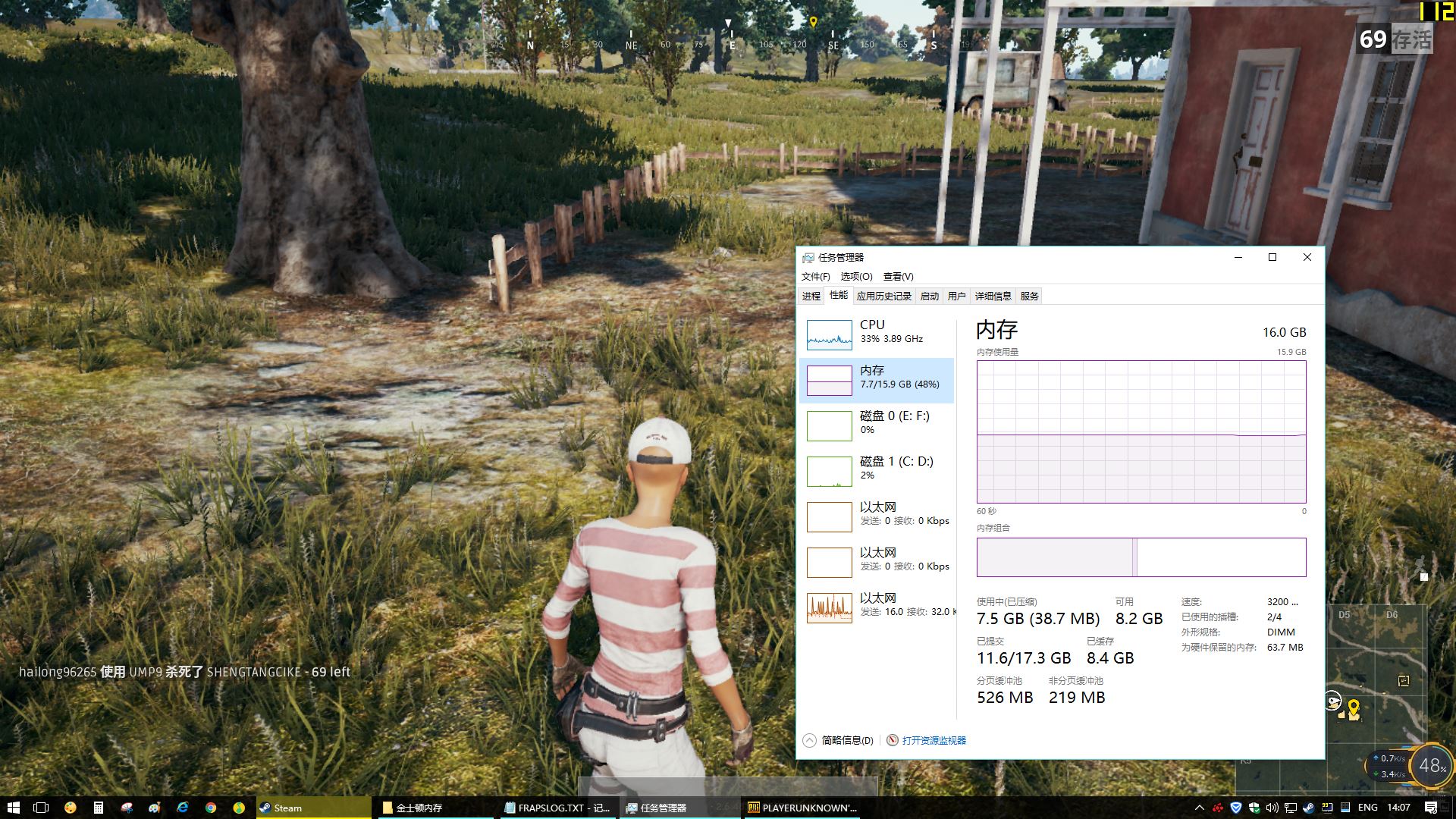Open the Action Center notifications
This screenshot has height=819, width=1456.
pos(1431,808)
